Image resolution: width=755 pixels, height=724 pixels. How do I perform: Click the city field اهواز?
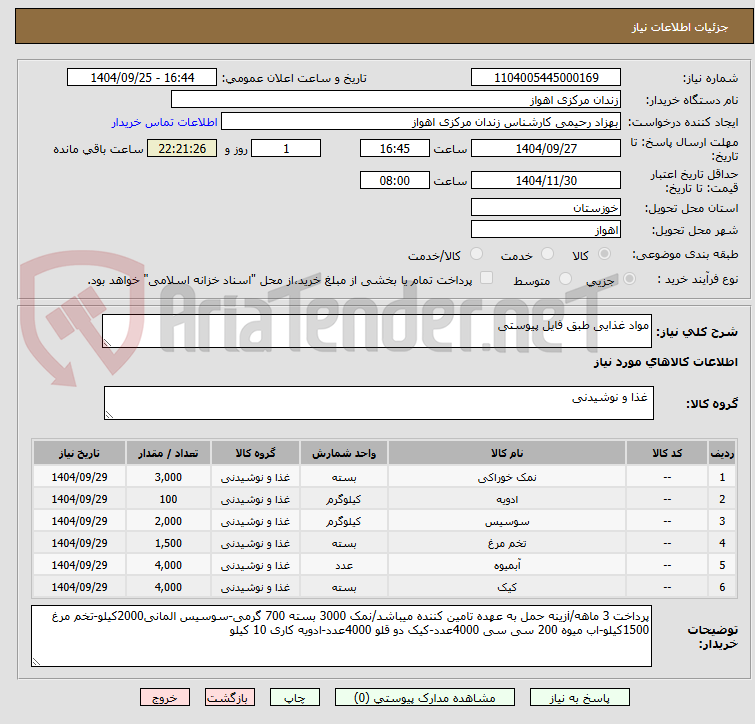click(x=546, y=230)
